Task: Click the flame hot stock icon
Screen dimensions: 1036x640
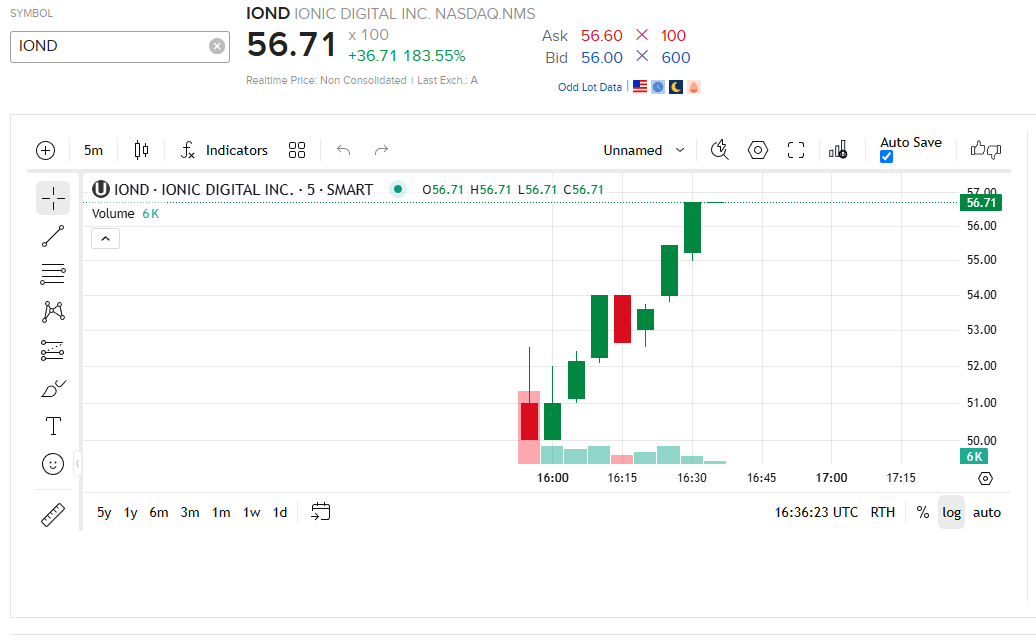Action: 694,87
